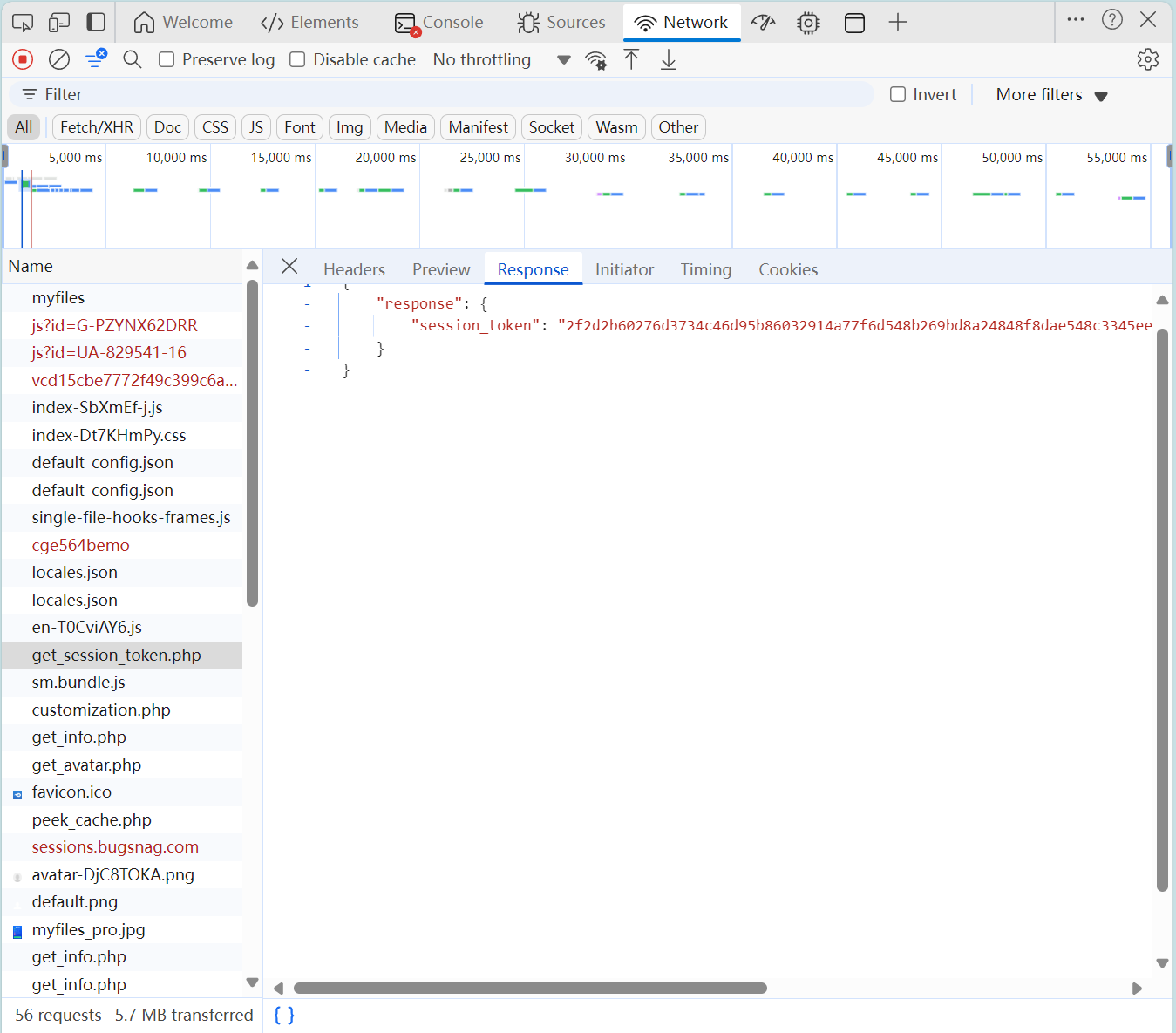Click the horizontal scrollbar in response pane
Screen dimensions: 1176x1033
[530, 988]
